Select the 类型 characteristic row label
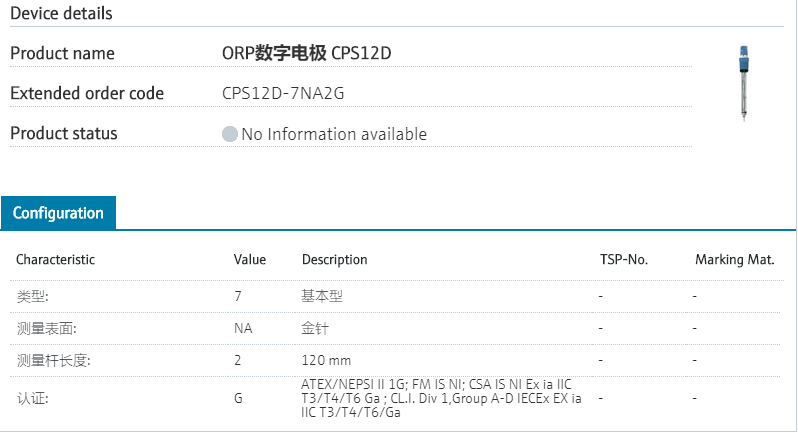 [x=32, y=296]
